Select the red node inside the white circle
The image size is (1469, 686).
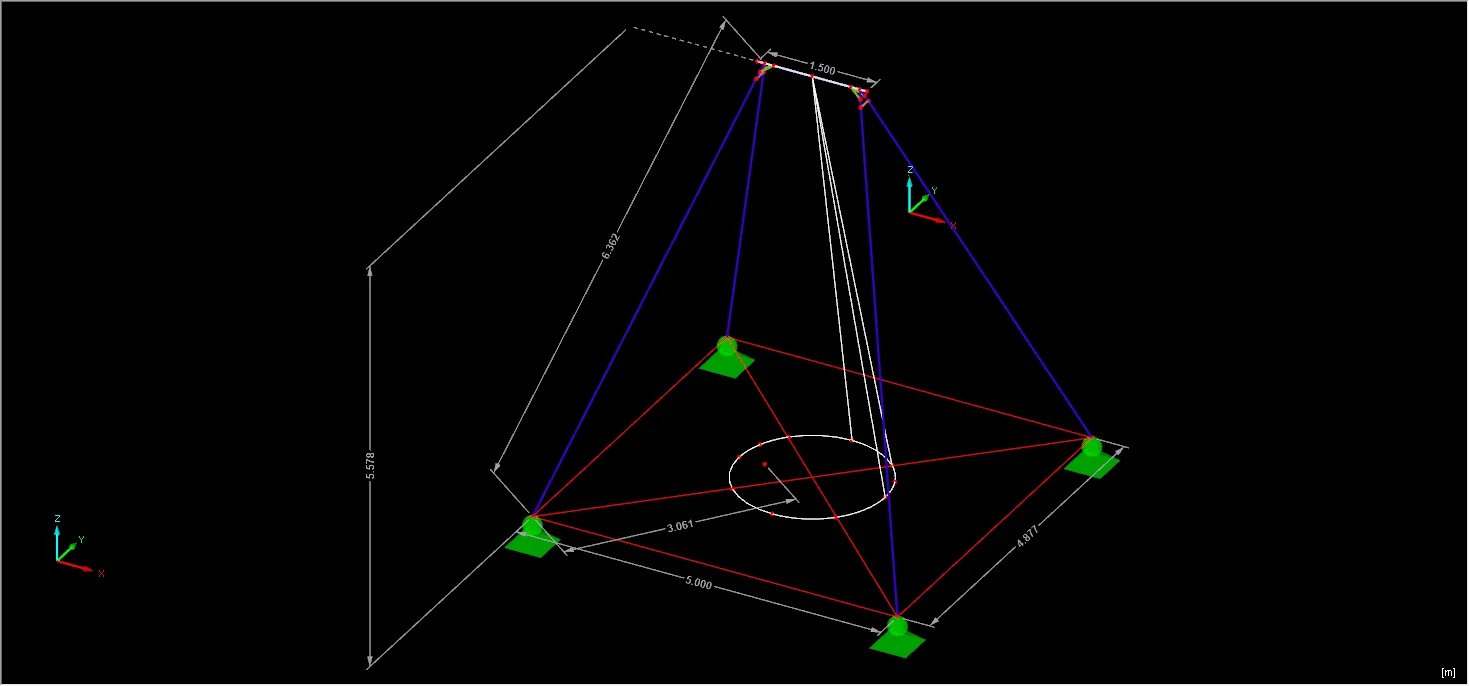point(765,464)
